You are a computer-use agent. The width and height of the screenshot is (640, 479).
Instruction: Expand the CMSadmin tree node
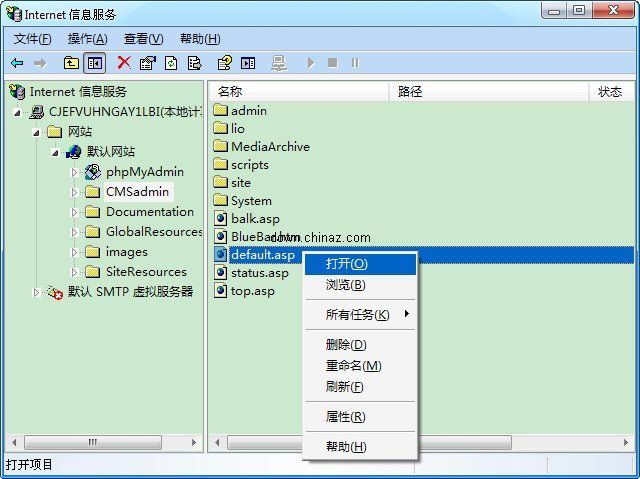74,192
